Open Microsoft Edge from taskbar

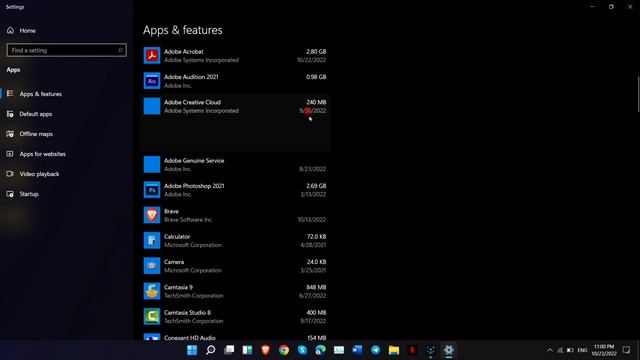[x=320, y=350]
